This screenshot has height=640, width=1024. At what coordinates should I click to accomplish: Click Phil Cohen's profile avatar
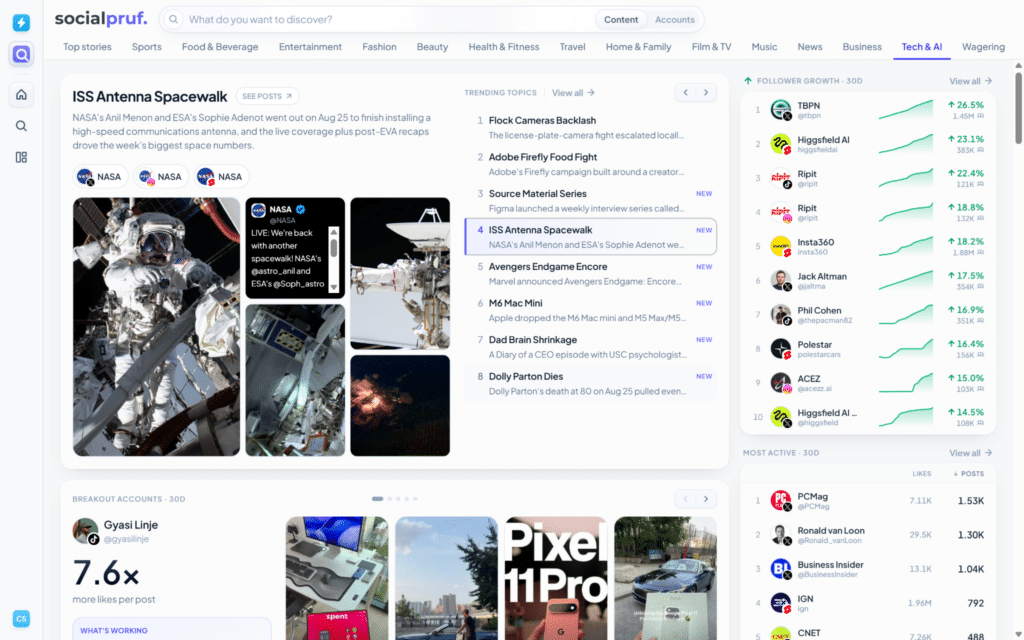pyautogui.click(x=780, y=315)
